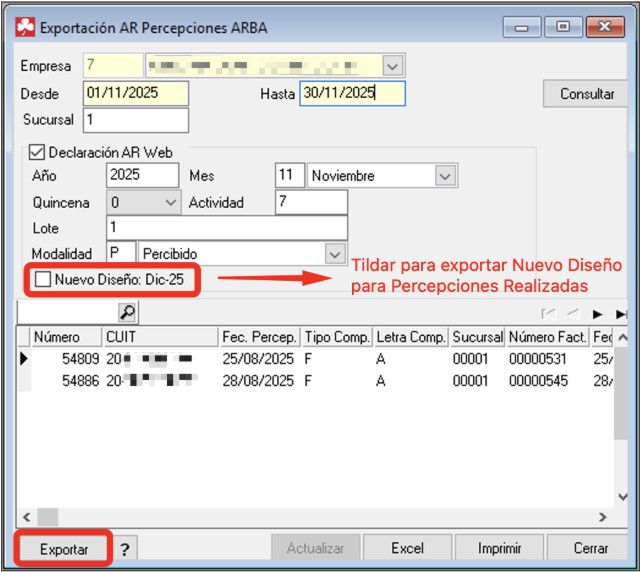Expand the Empresa dropdown list
The height and width of the screenshot is (572, 641).
[392, 66]
